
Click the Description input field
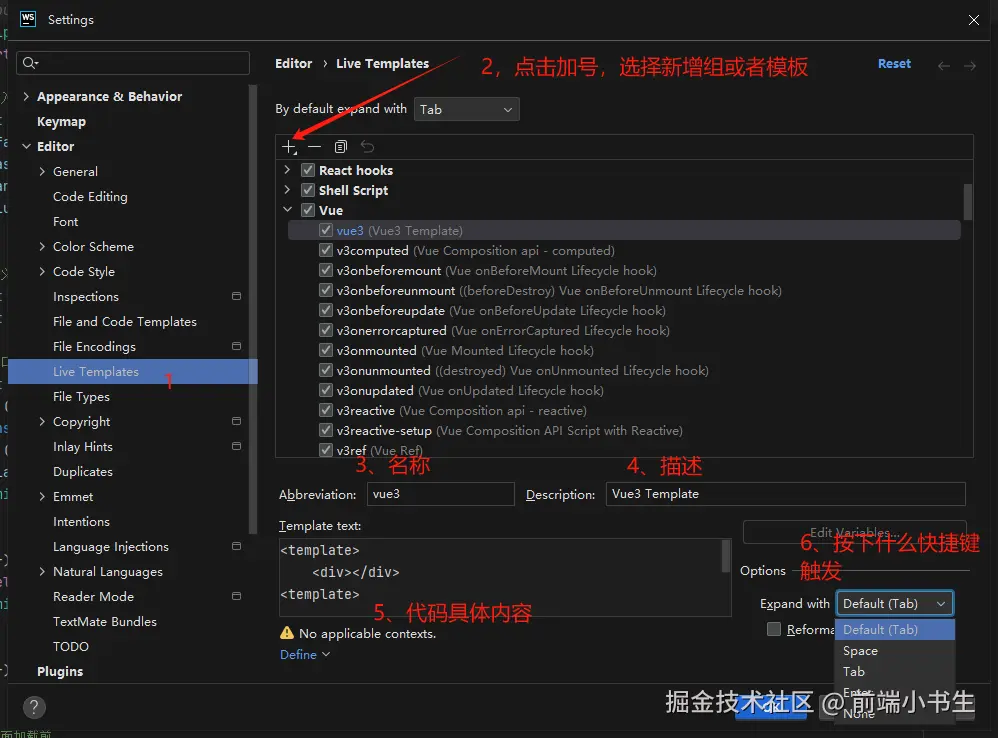785,494
